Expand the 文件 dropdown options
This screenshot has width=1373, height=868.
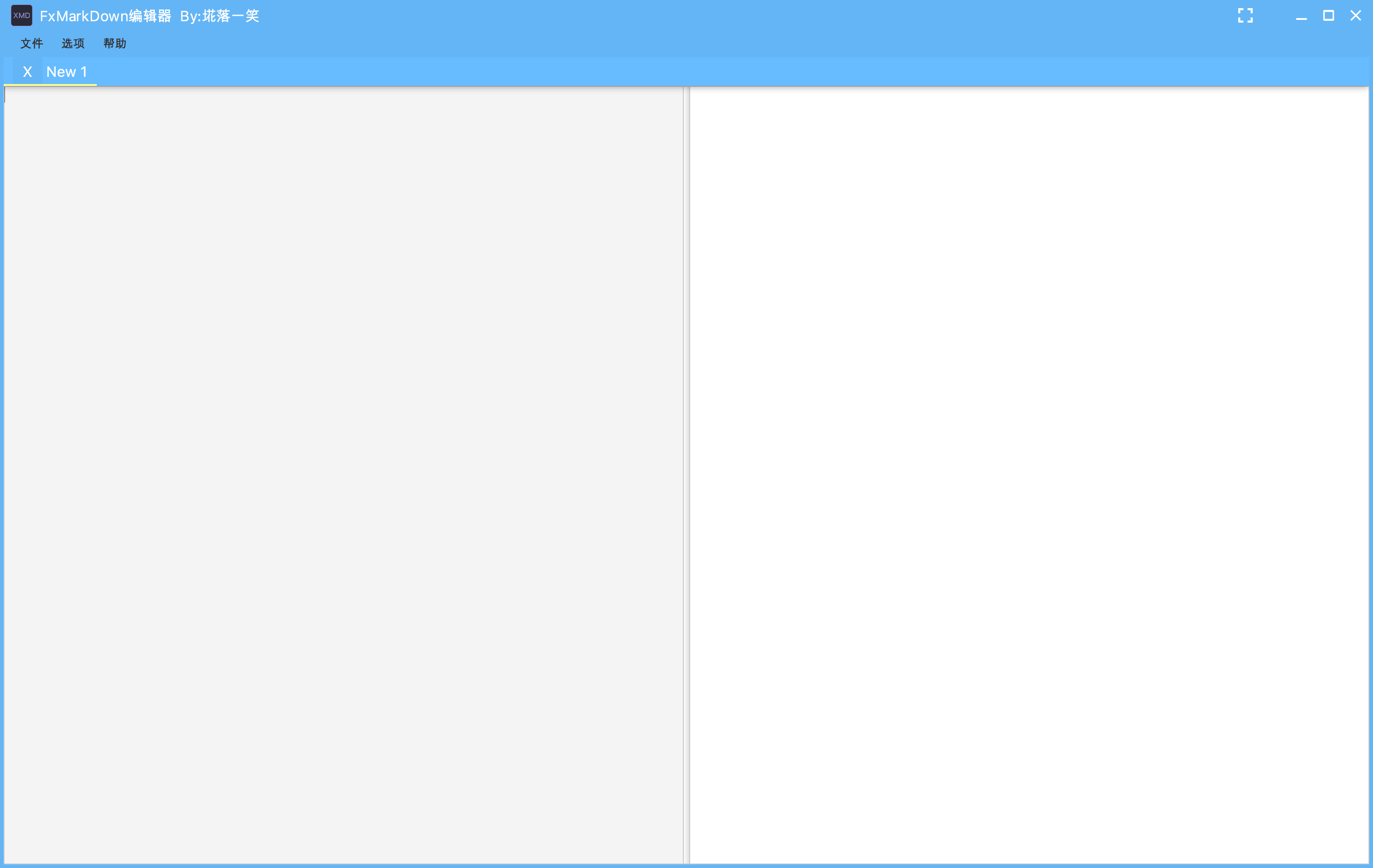click(31, 43)
